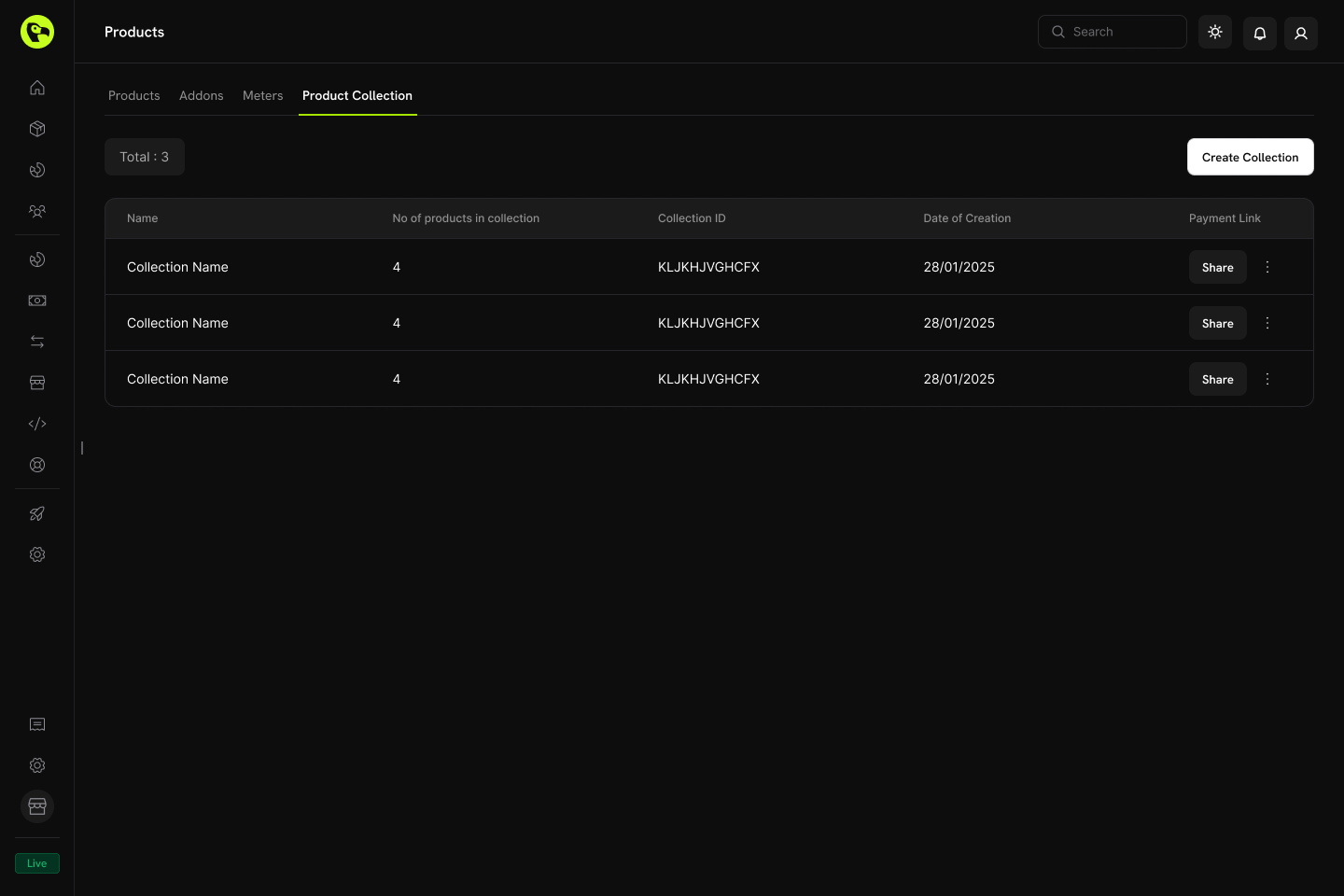Click the Payments money icon
The image size is (1344, 896).
(37, 301)
